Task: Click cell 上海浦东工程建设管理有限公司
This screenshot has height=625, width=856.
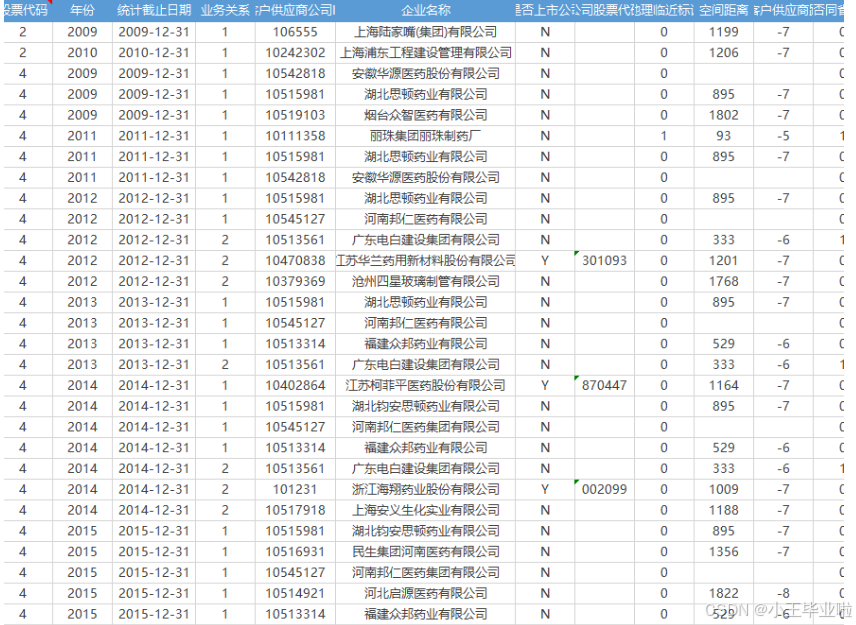Action: [x=425, y=53]
